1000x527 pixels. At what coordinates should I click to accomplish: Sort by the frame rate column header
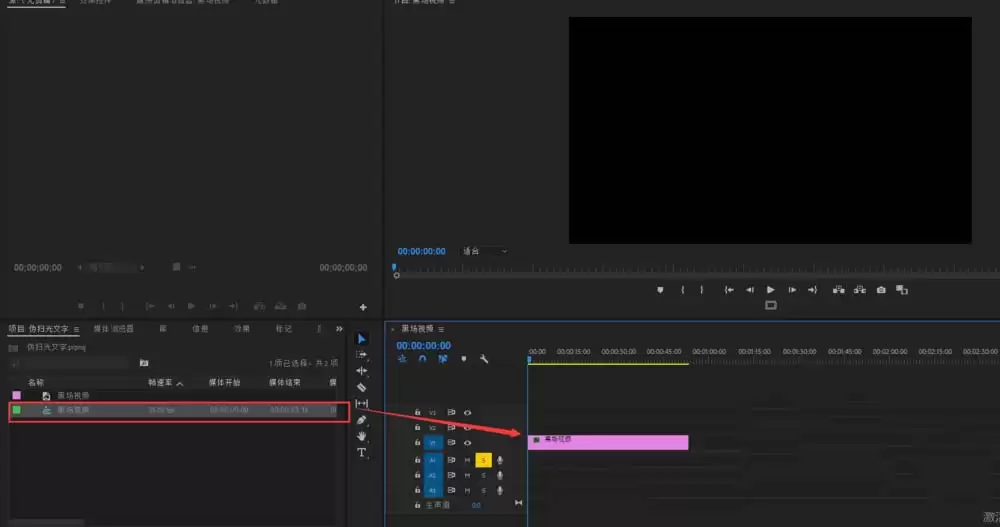coord(162,383)
